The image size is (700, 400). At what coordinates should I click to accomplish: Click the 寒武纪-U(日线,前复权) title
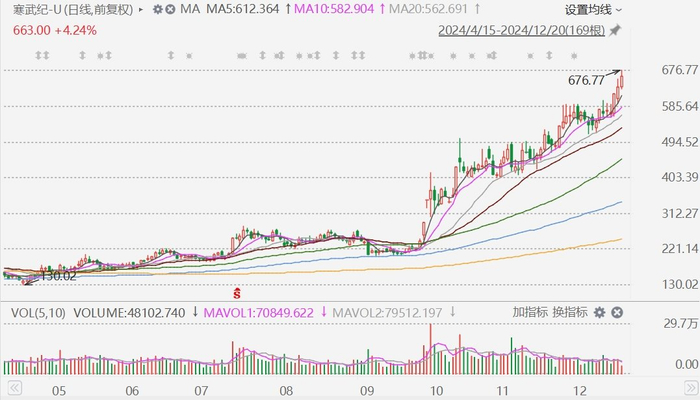(x=72, y=9)
